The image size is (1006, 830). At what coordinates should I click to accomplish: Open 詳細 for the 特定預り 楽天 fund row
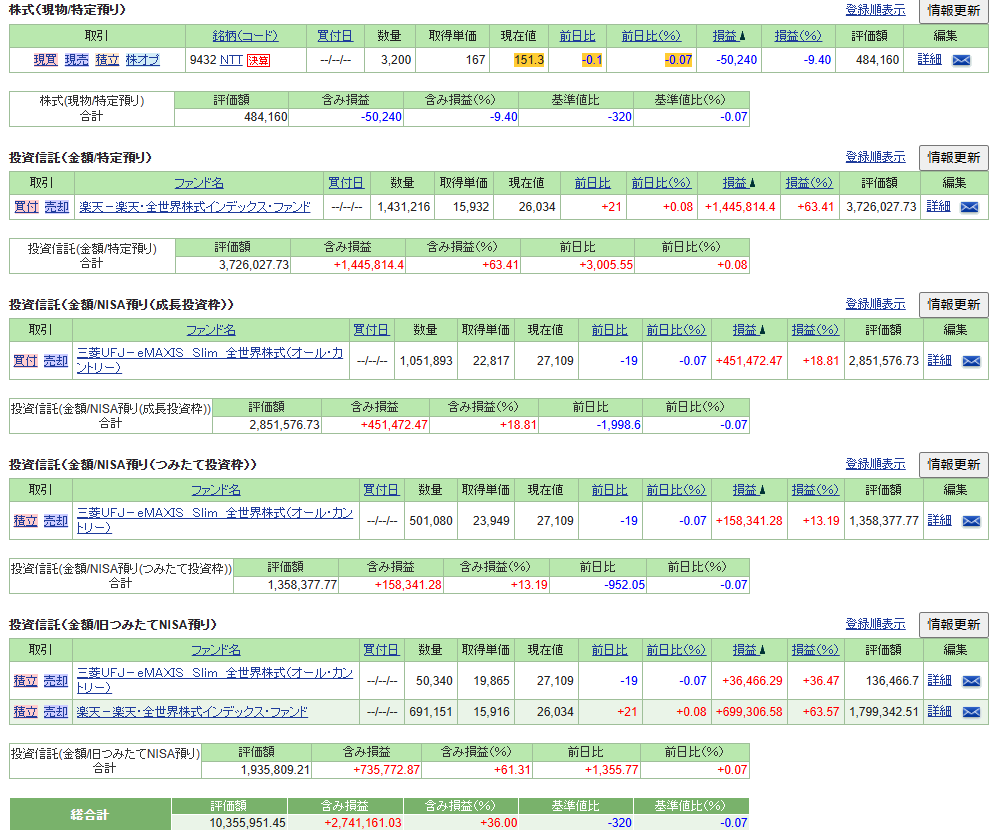tap(939, 207)
